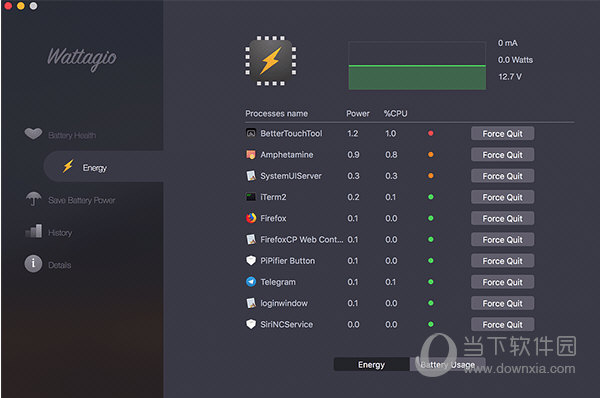Click the Details info icon

(x=33, y=264)
